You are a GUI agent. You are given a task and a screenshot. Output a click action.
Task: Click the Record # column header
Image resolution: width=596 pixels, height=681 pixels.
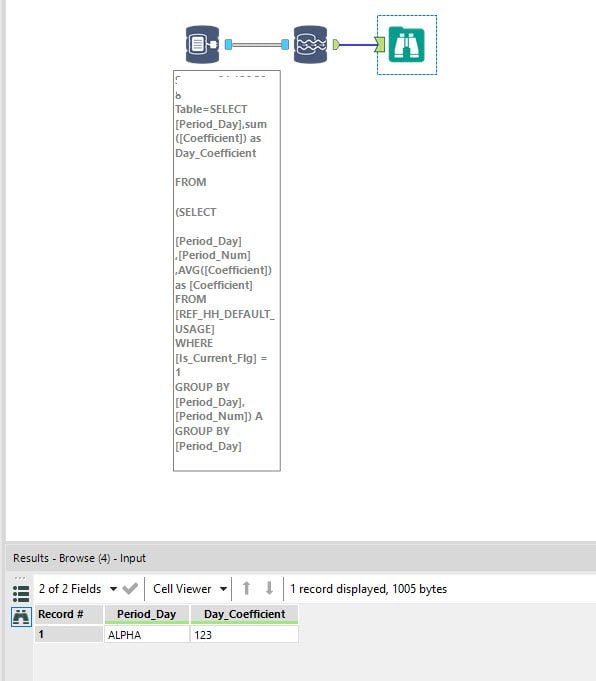[69, 614]
